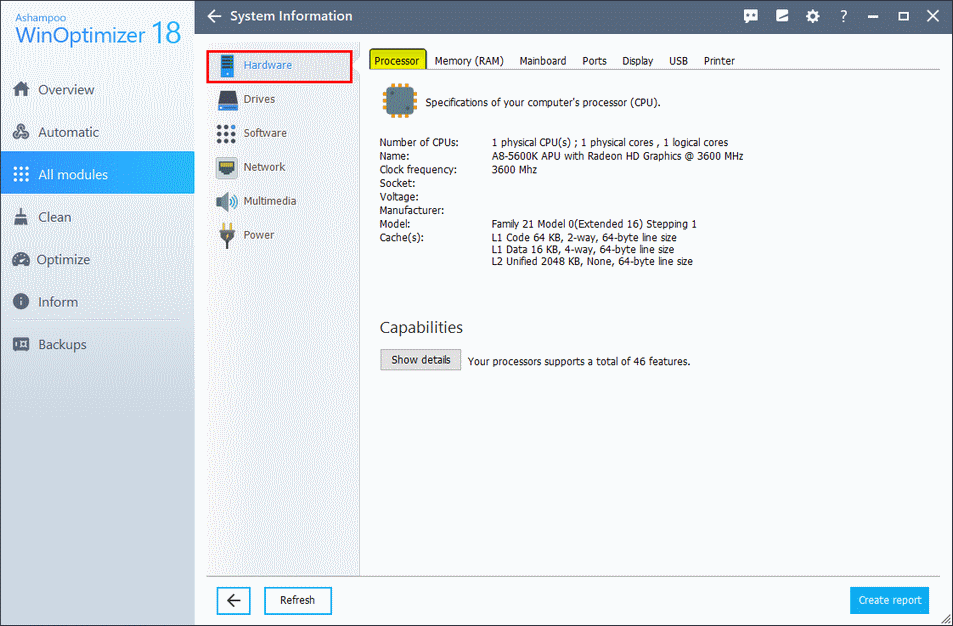Go to the Printer tab
953x626 pixels.
tap(719, 61)
